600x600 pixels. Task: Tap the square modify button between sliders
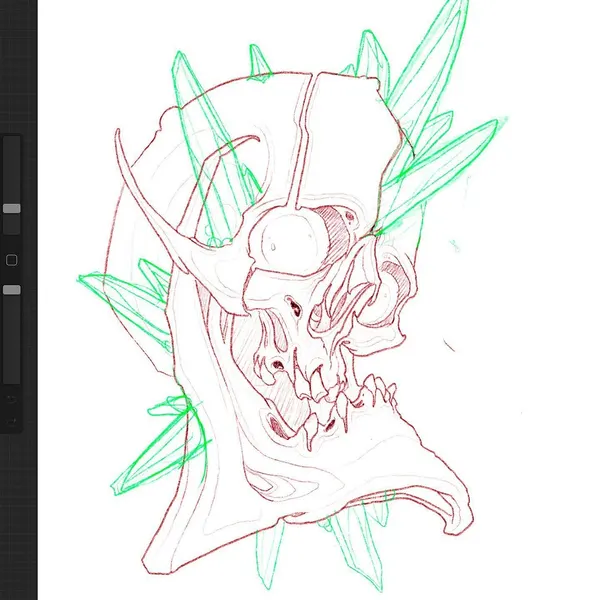pos(12,260)
